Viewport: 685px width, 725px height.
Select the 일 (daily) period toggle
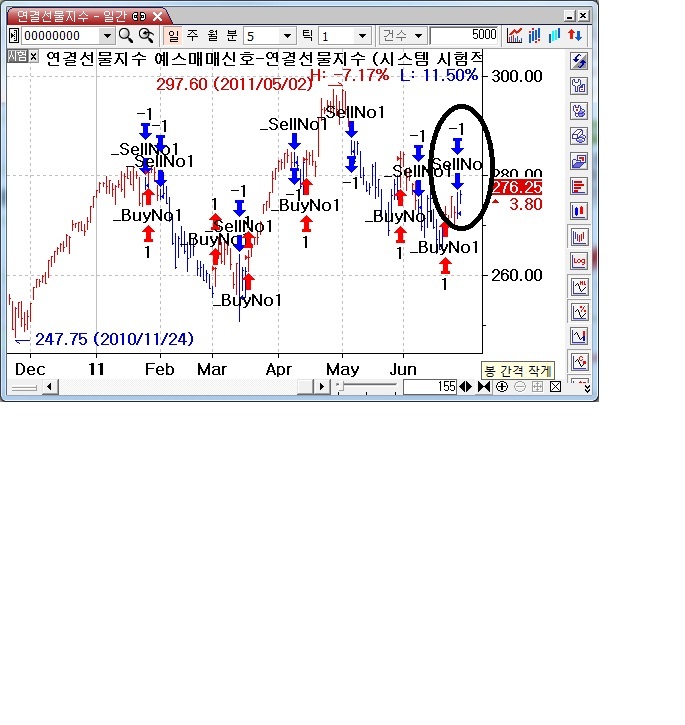[x=173, y=35]
